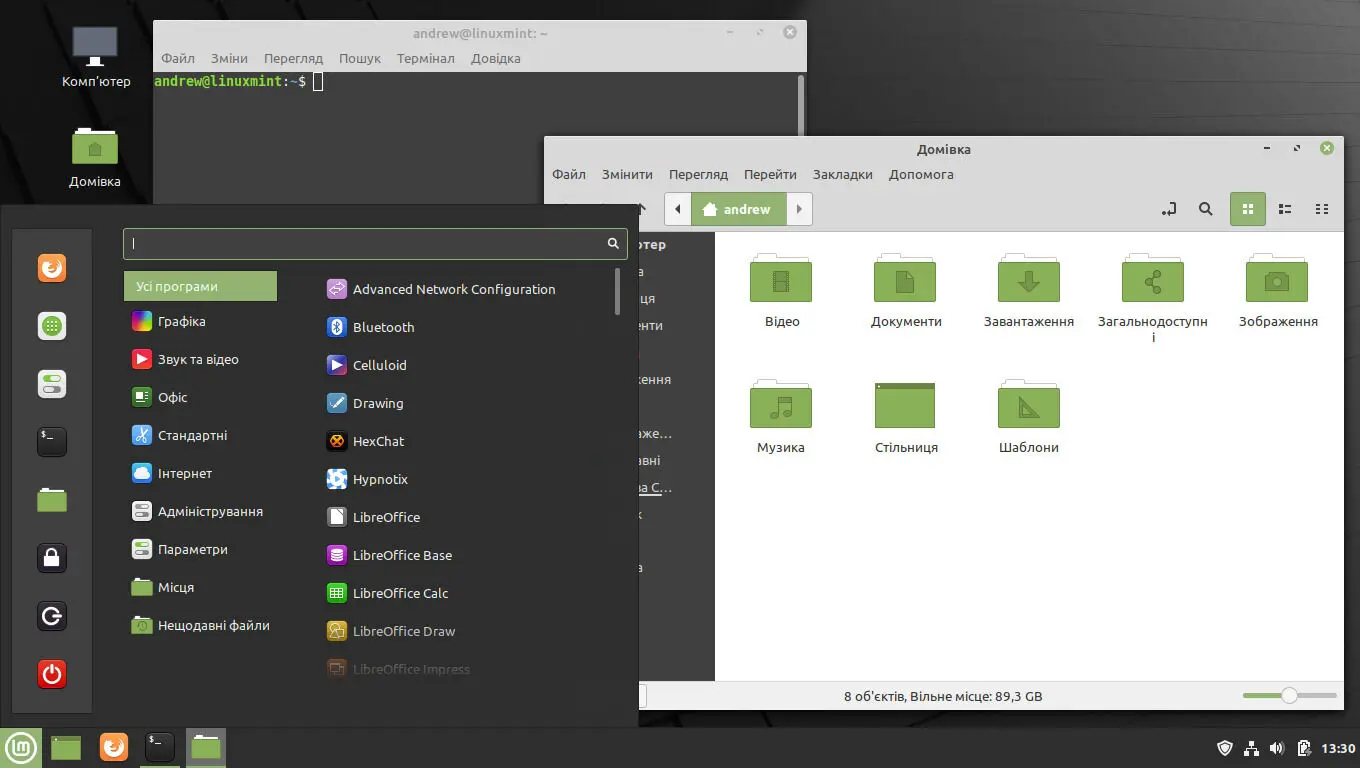Open the Перегляд menu in file manager
The width and height of the screenshot is (1360, 768).
[698, 174]
